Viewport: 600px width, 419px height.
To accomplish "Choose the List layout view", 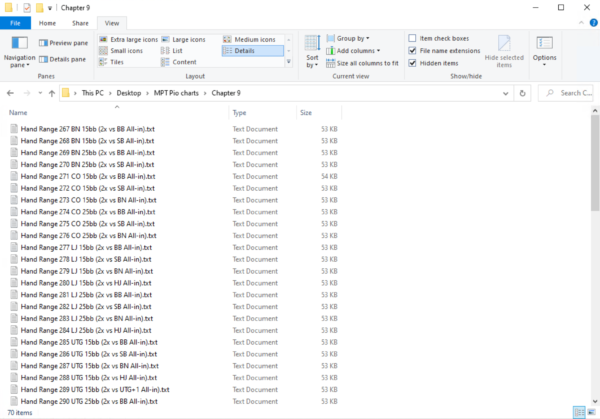I will click(x=176, y=50).
